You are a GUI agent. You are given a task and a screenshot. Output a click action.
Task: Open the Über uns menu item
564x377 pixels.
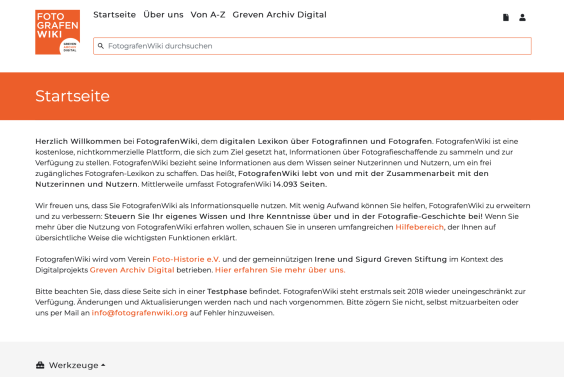(x=163, y=15)
